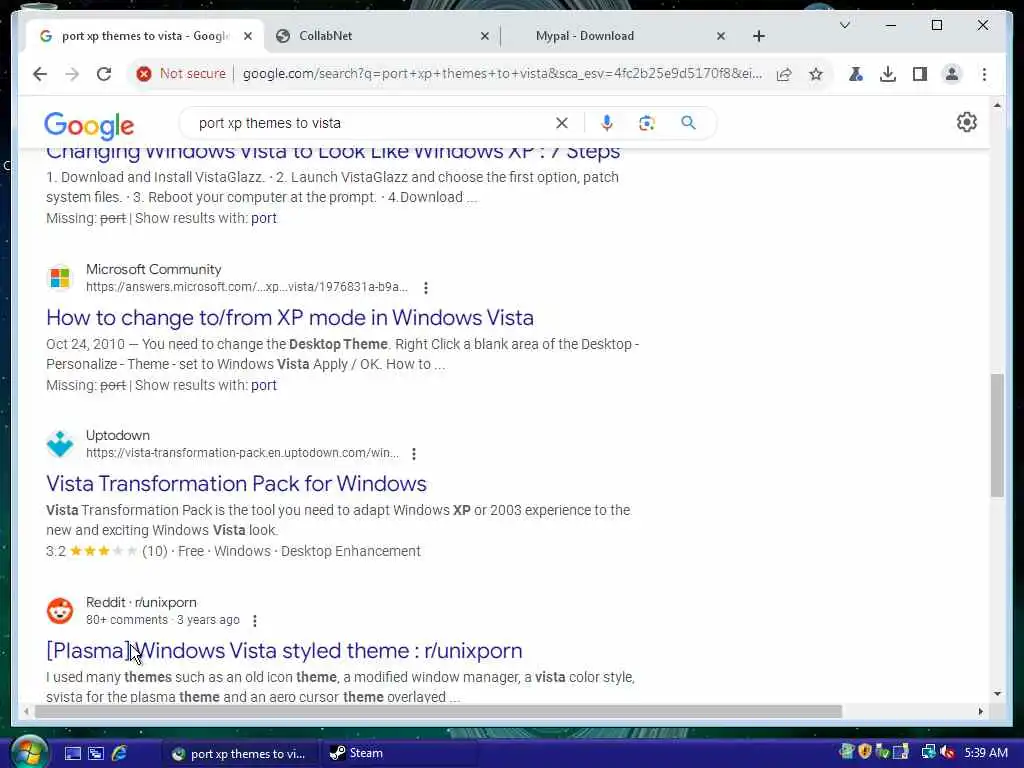Close the CollabNet tab
Viewport: 1024px width, 768px height.
[x=485, y=36]
